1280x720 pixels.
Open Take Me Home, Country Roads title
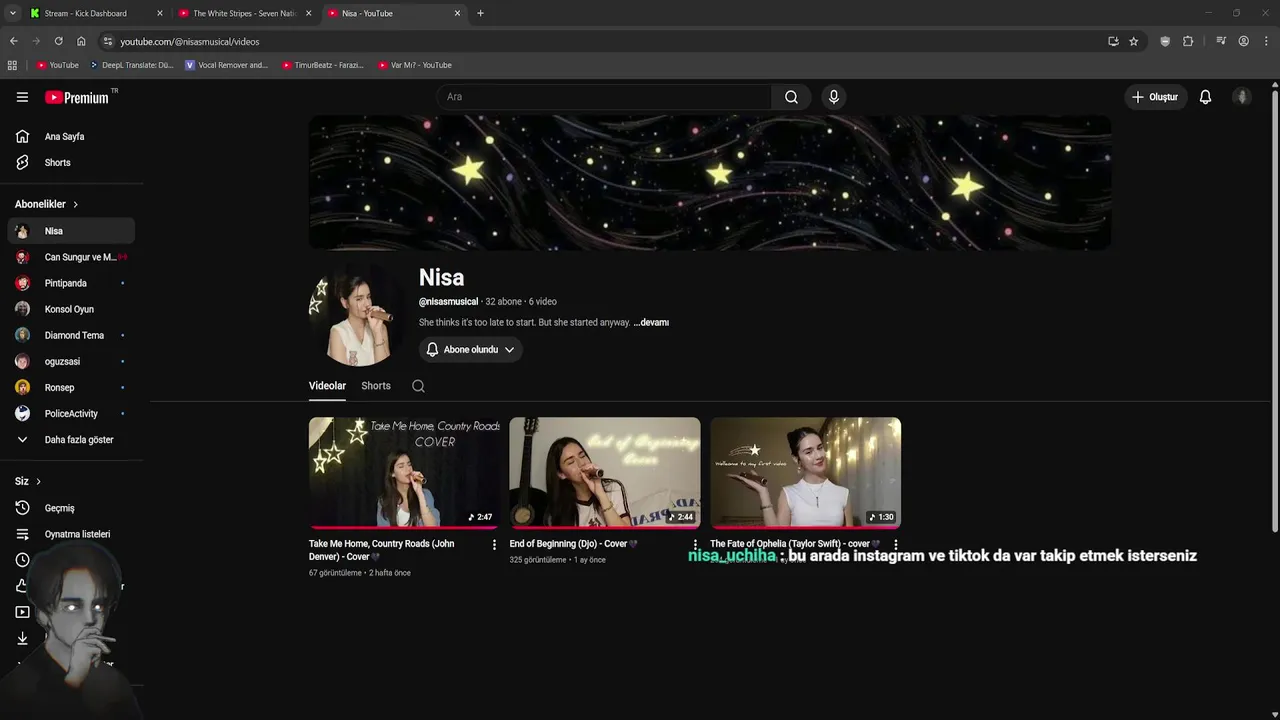click(382, 550)
